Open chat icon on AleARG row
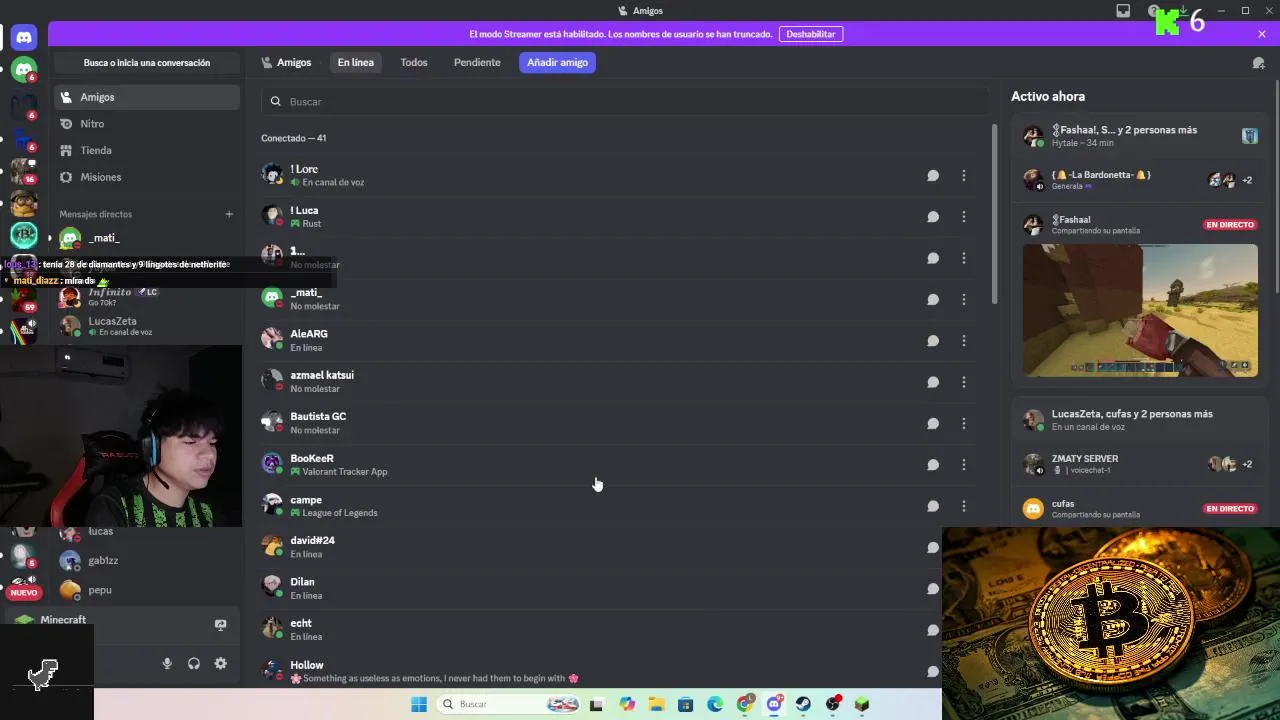1280x720 pixels. (933, 341)
